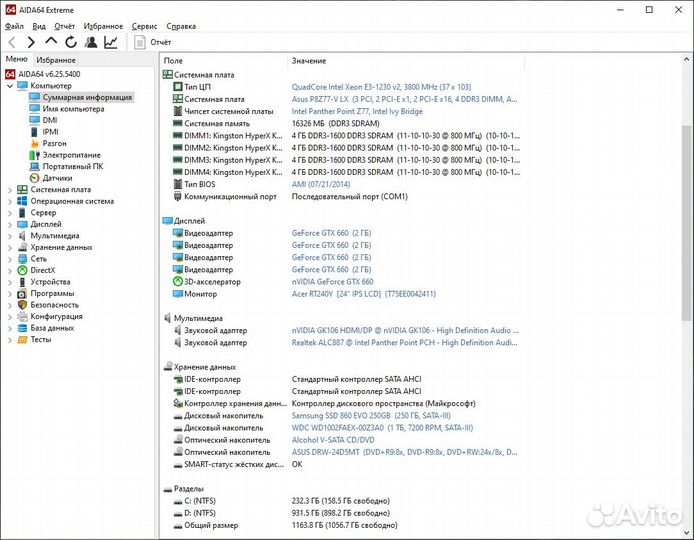Click the Разгон flame icon
Screen dimensions: 694x540
35,143
